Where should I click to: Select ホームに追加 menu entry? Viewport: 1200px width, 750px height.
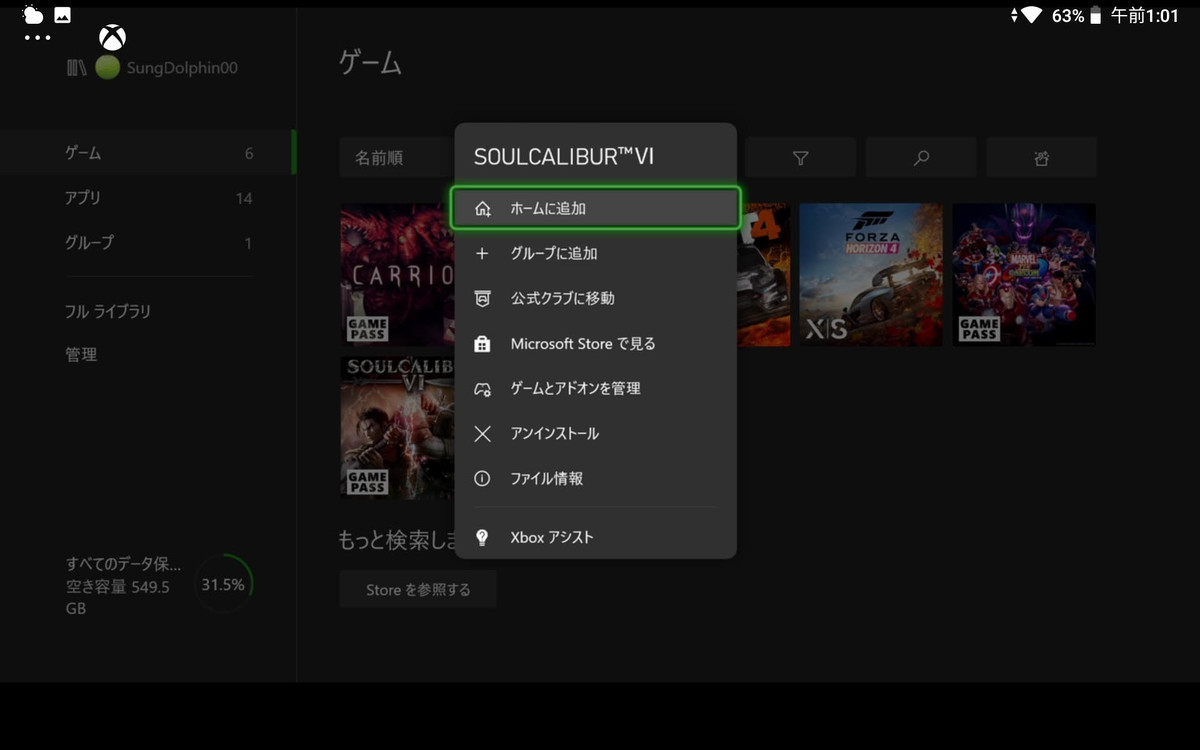click(596, 209)
